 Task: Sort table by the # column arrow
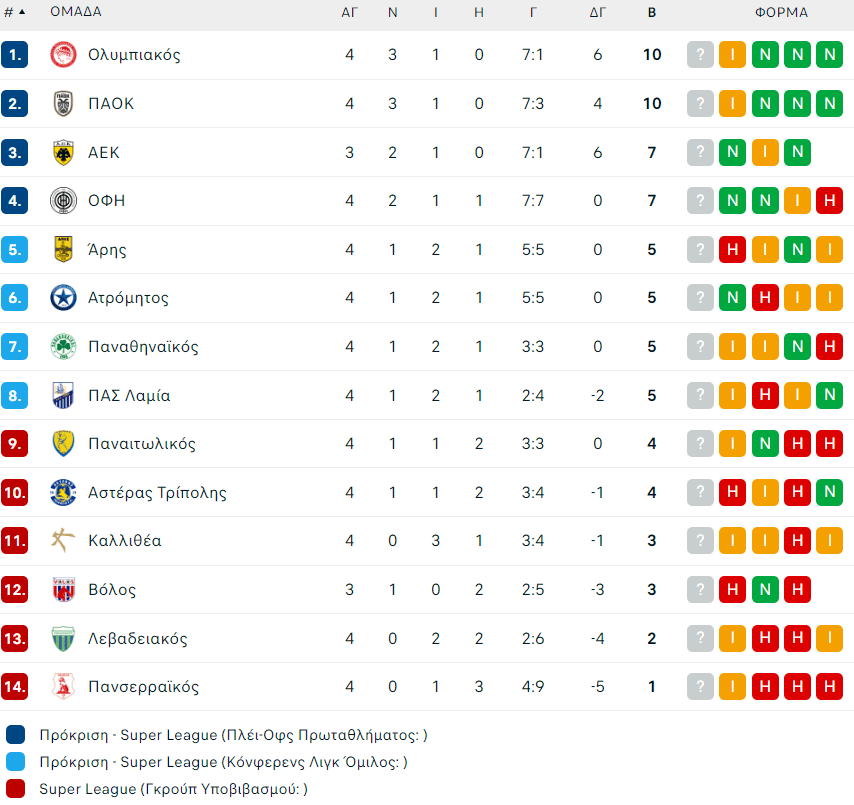22,13
